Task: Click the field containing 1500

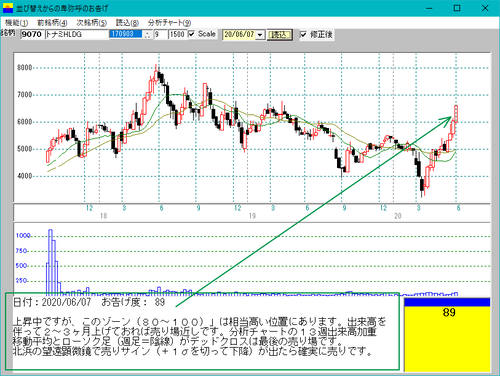Action: pyautogui.click(x=177, y=34)
